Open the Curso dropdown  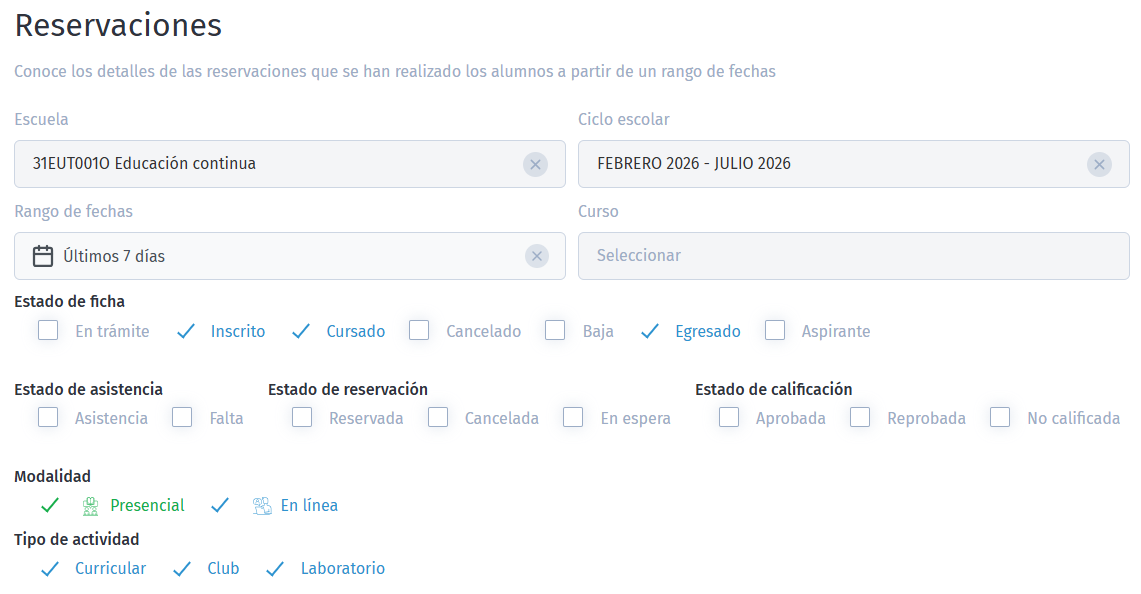click(x=853, y=256)
